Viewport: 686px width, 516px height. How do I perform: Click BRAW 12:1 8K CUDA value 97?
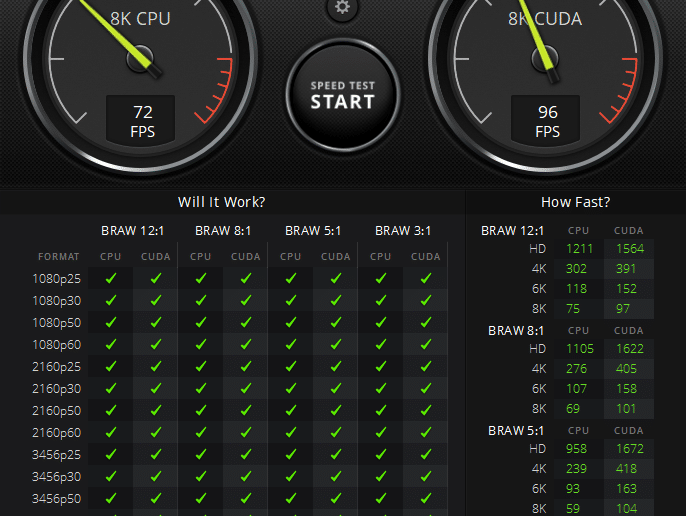[x=623, y=309]
